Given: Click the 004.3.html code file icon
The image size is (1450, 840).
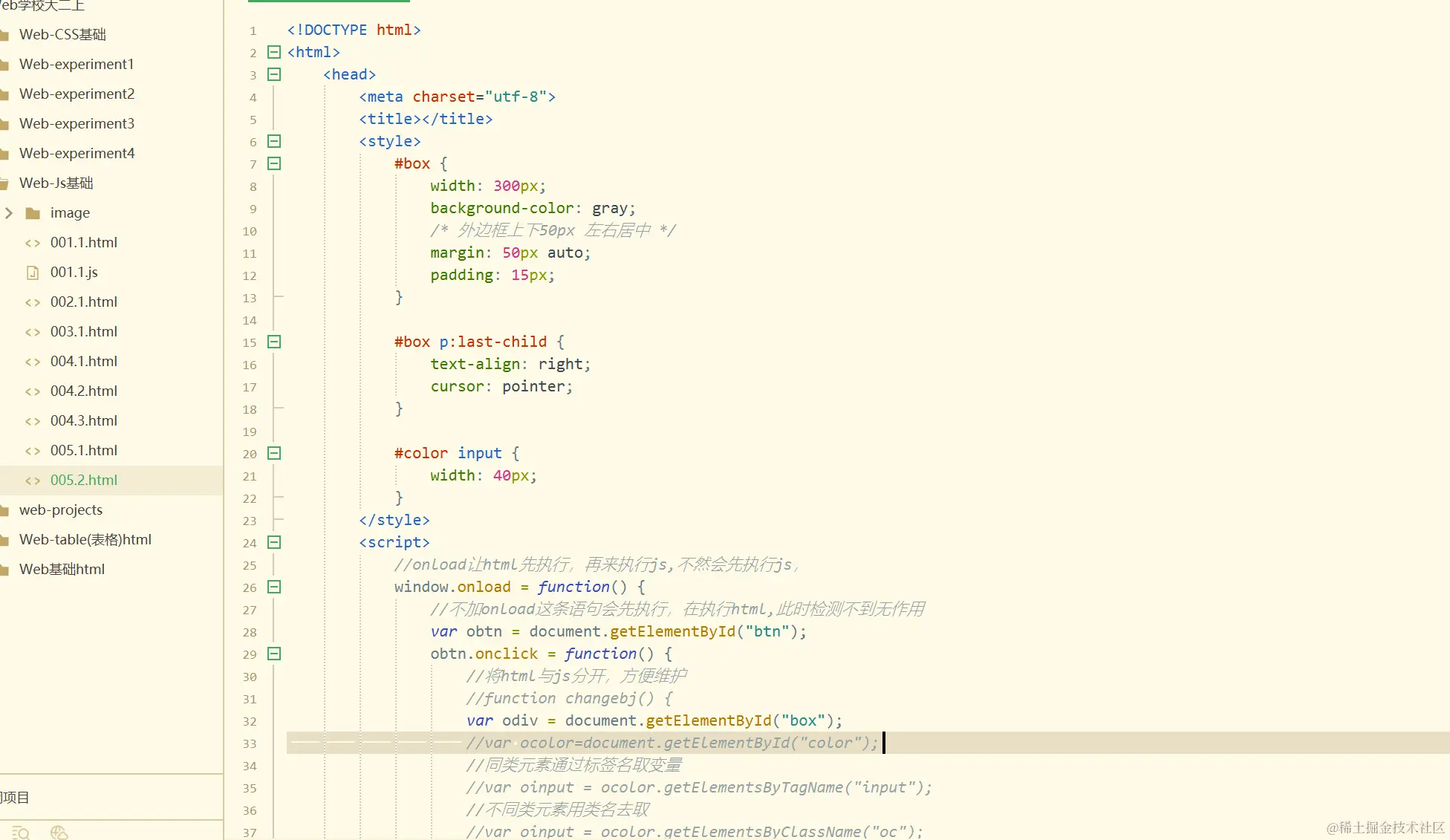Looking at the screenshot, I should tap(33, 421).
